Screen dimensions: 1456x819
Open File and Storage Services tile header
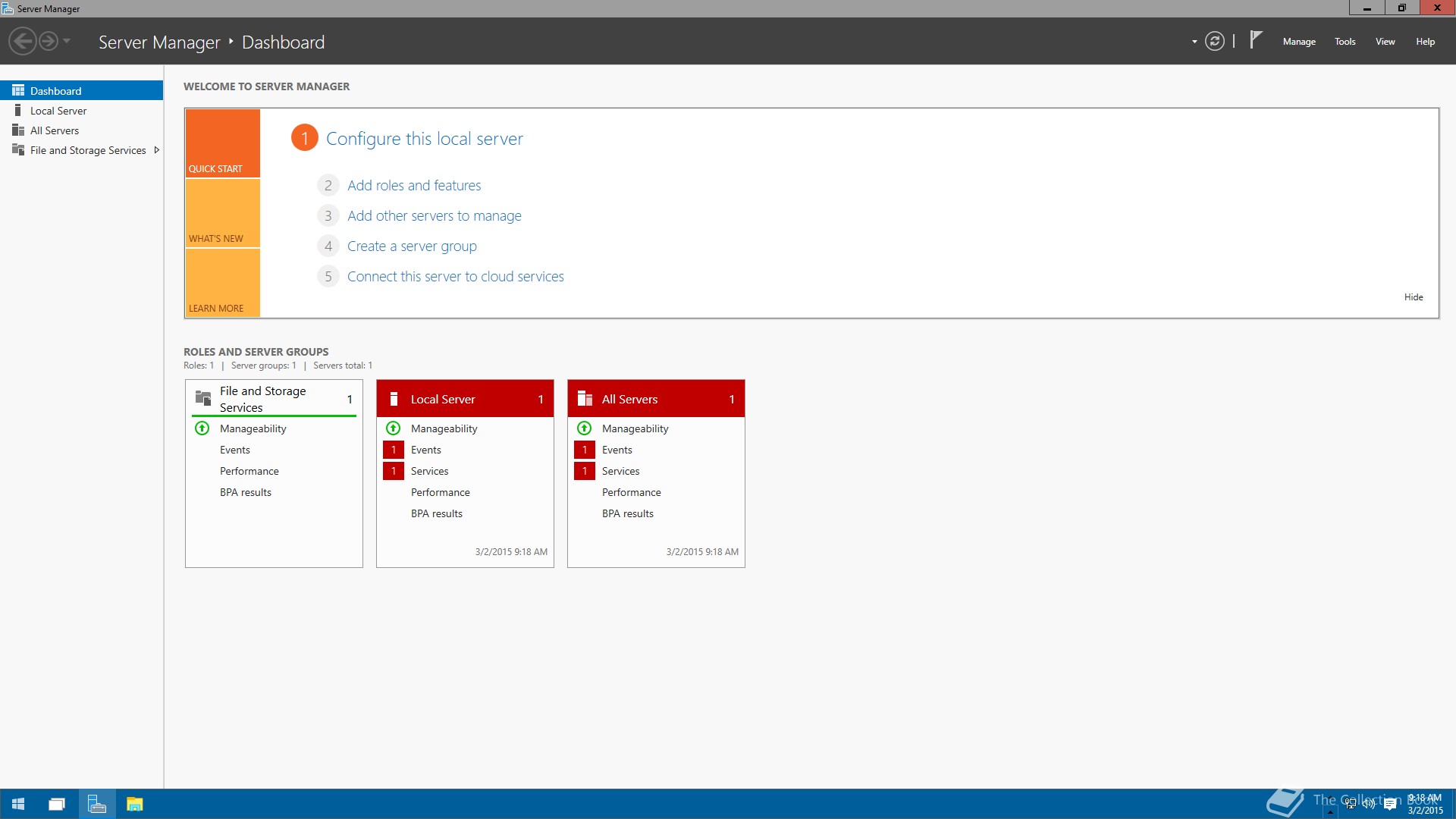274,399
